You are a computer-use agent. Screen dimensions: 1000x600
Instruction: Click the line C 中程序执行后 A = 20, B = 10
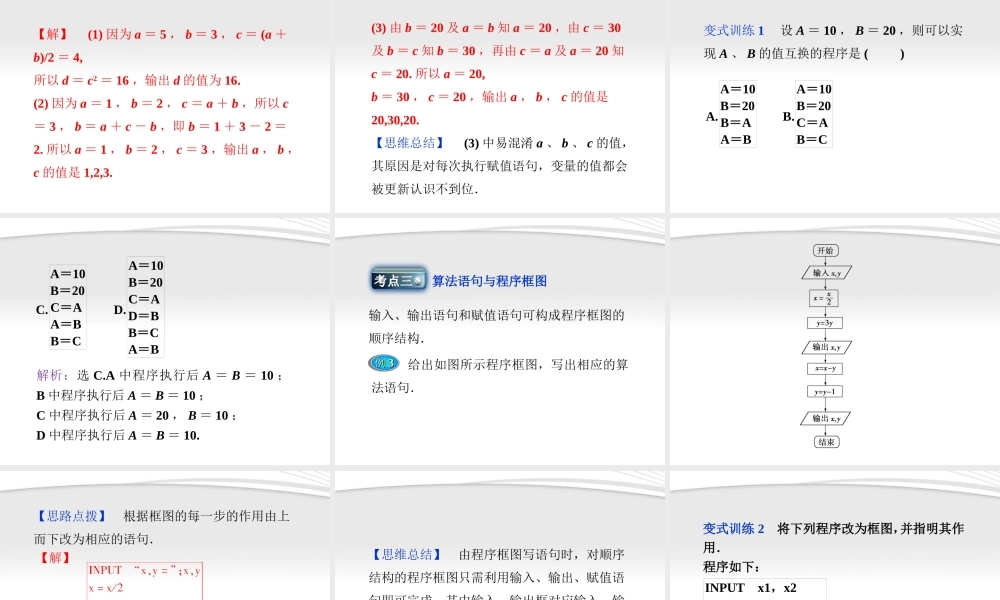point(136,415)
